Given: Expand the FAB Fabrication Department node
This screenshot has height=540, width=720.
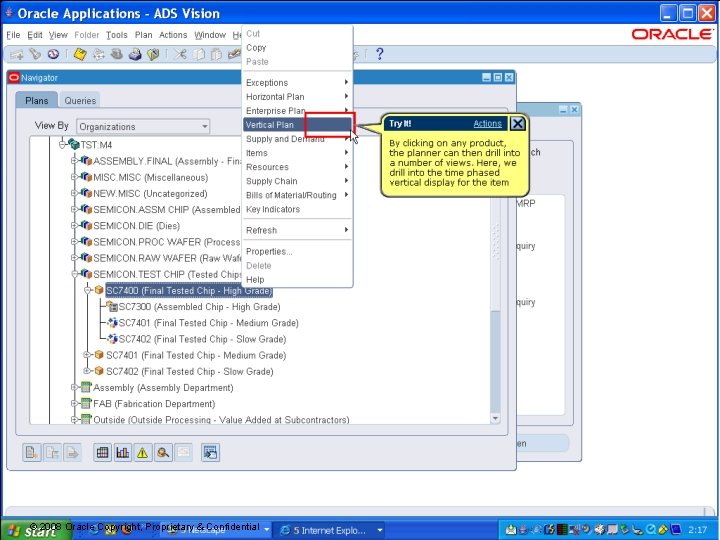Looking at the screenshot, I should (74, 404).
